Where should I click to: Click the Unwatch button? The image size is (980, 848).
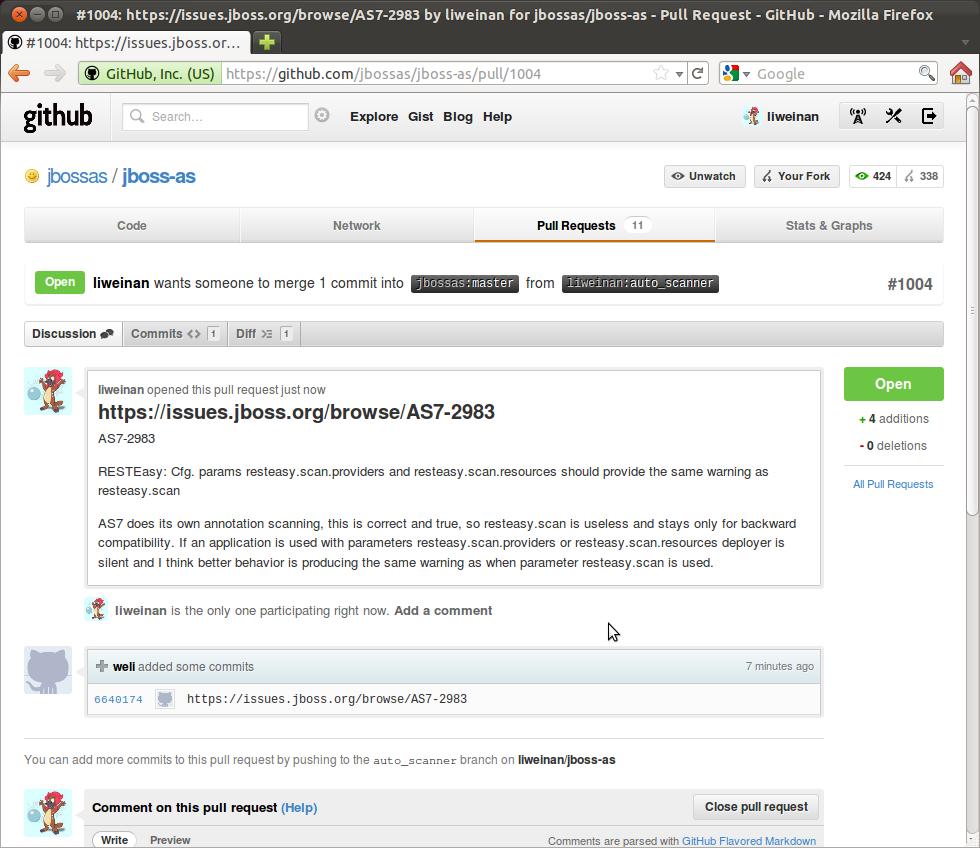click(704, 176)
